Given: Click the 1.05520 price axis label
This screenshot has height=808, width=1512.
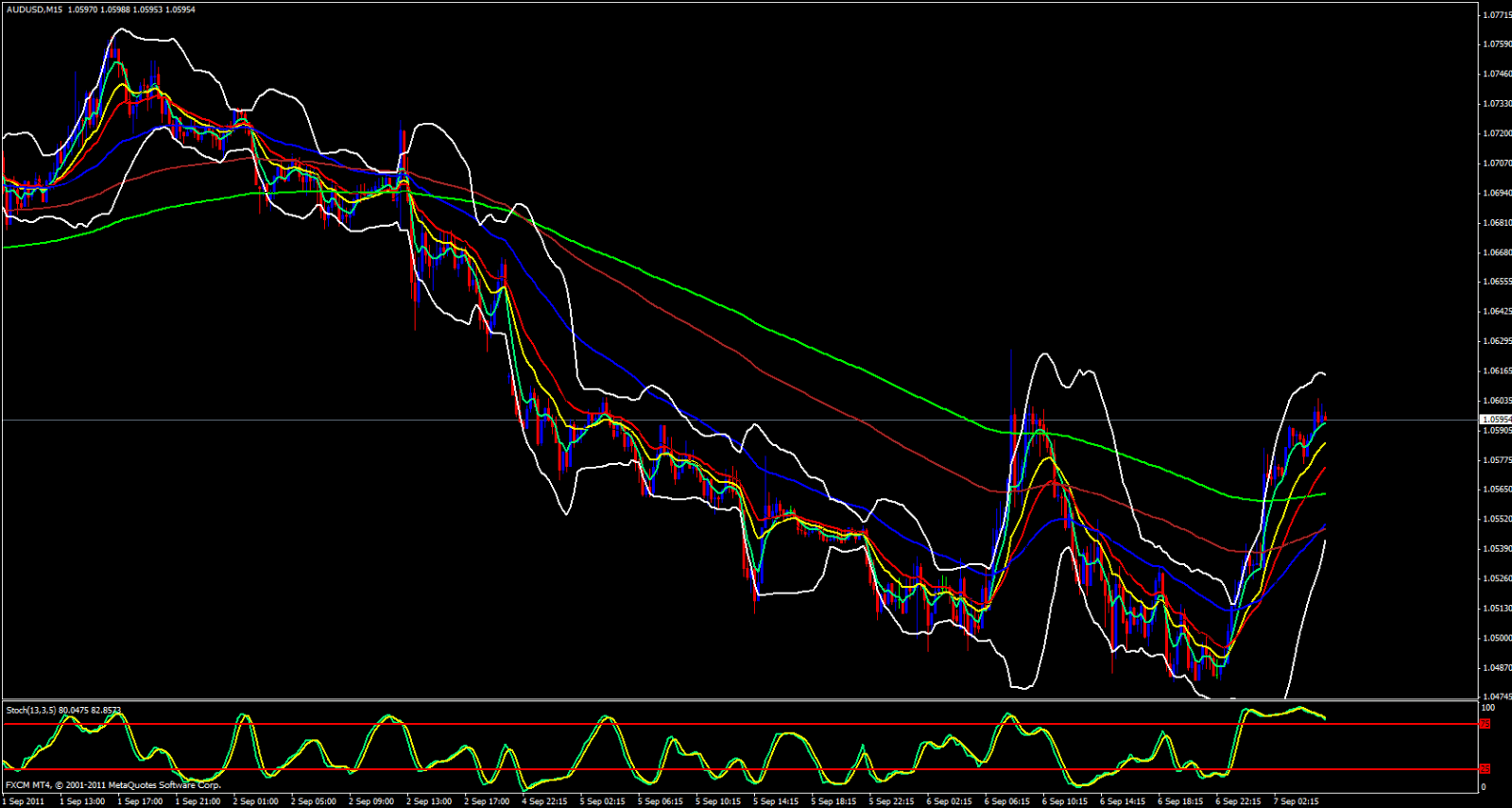Looking at the screenshot, I should pos(1496,519).
